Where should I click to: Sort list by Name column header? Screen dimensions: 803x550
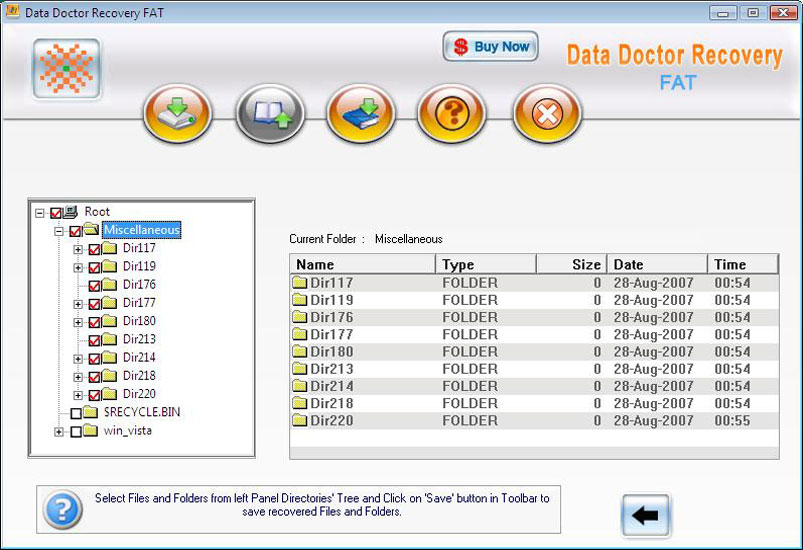click(x=363, y=264)
